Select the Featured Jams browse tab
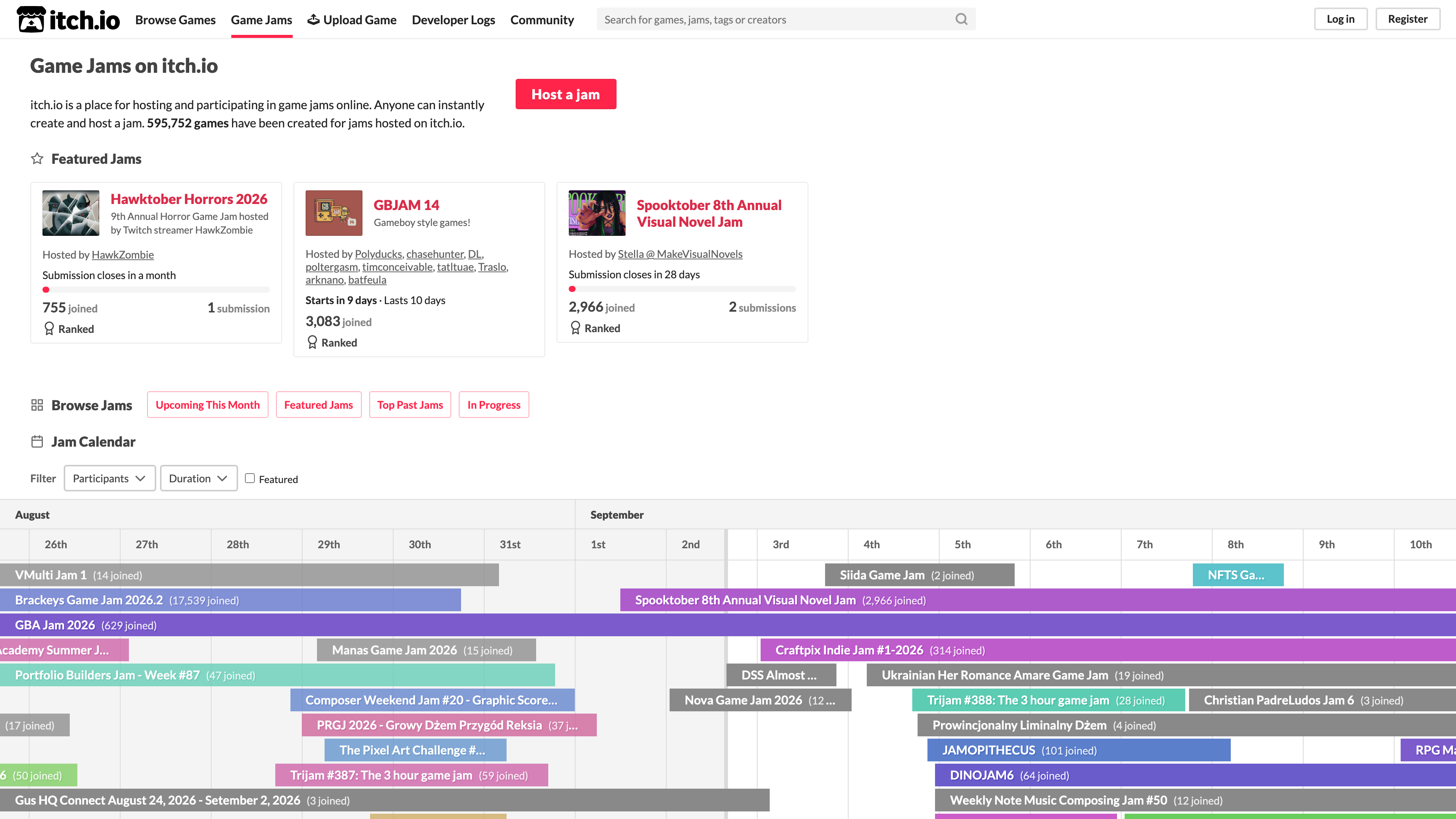This screenshot has width=1456, height=819. coord(318,405)
